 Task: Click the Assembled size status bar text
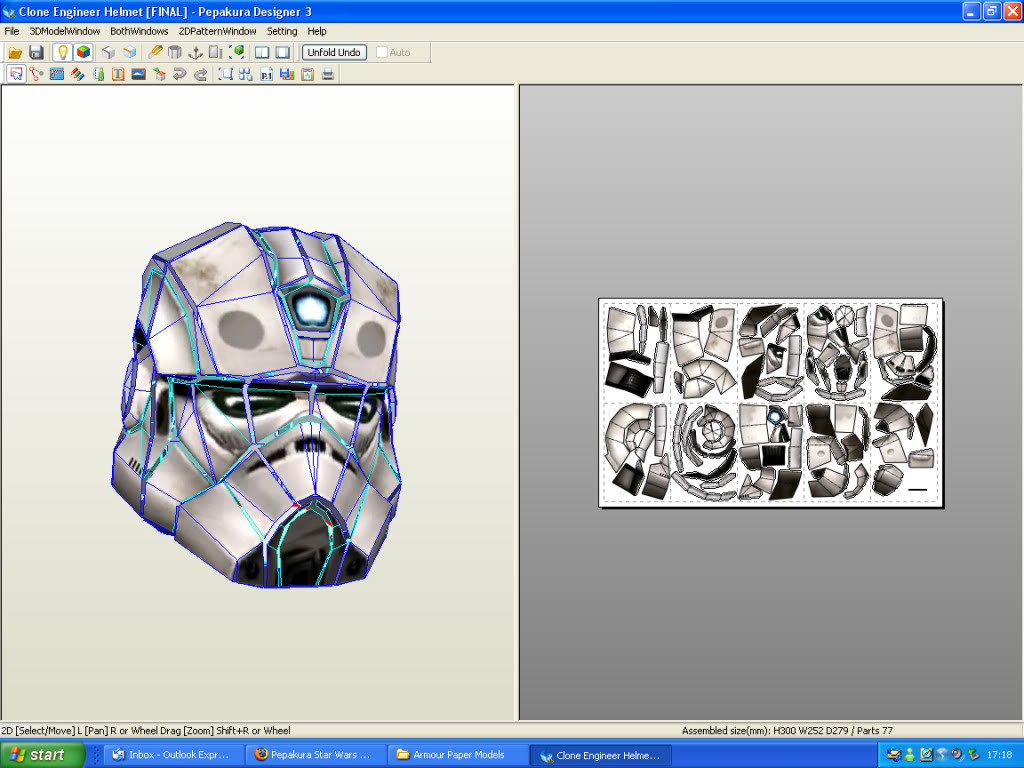(787, 731)
